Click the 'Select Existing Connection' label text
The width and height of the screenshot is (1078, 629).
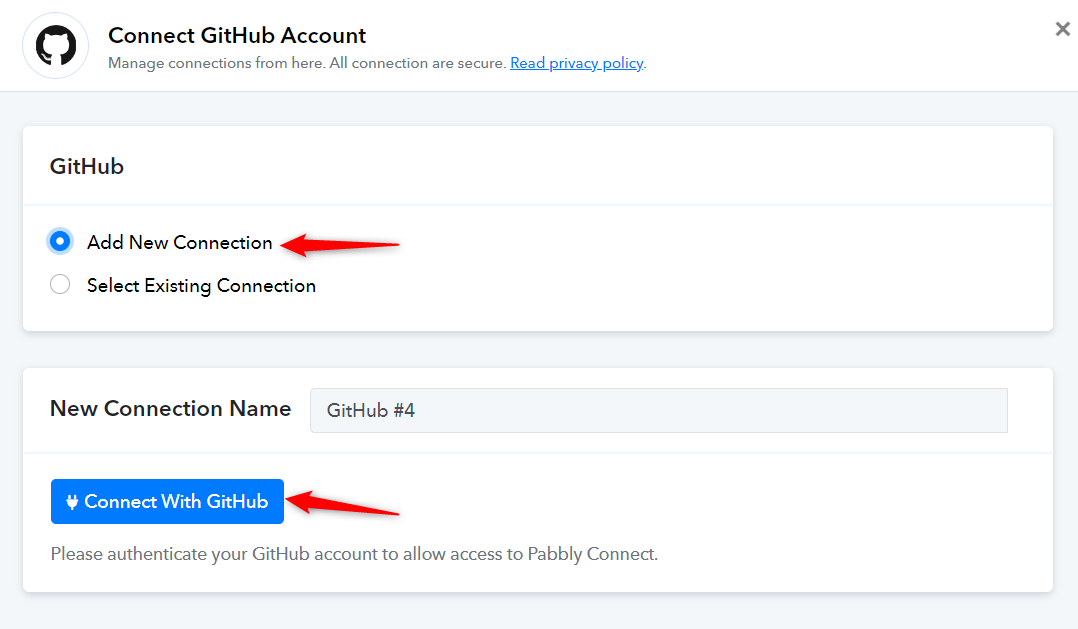(201, 285)
